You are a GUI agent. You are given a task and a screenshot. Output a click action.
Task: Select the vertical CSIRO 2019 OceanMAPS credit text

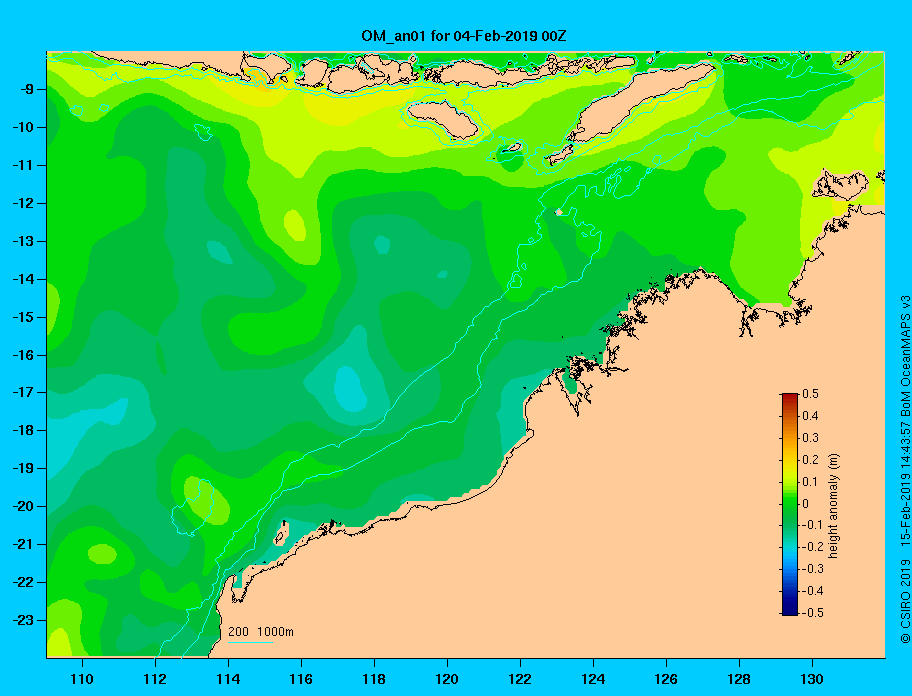tap(904, 469)
